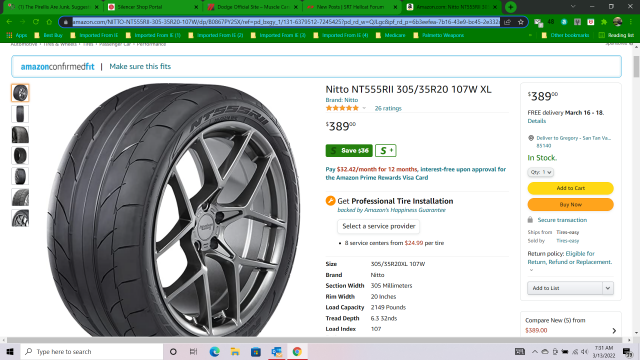The height and width of the screenshot is (360, 640).
Task: Select the second tire thumbnail image
Action: tap(20, 114)
